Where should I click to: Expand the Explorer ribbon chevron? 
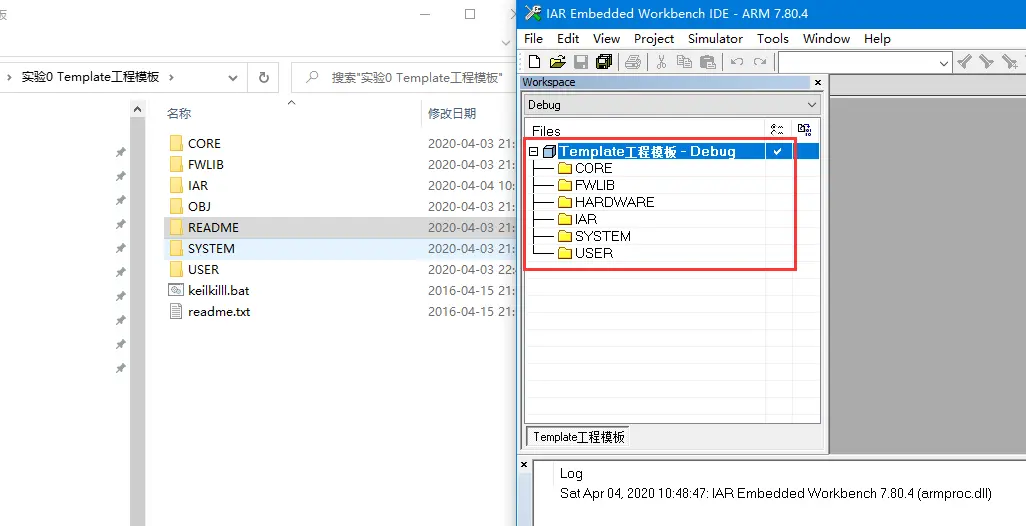click(x=505, y=43)
